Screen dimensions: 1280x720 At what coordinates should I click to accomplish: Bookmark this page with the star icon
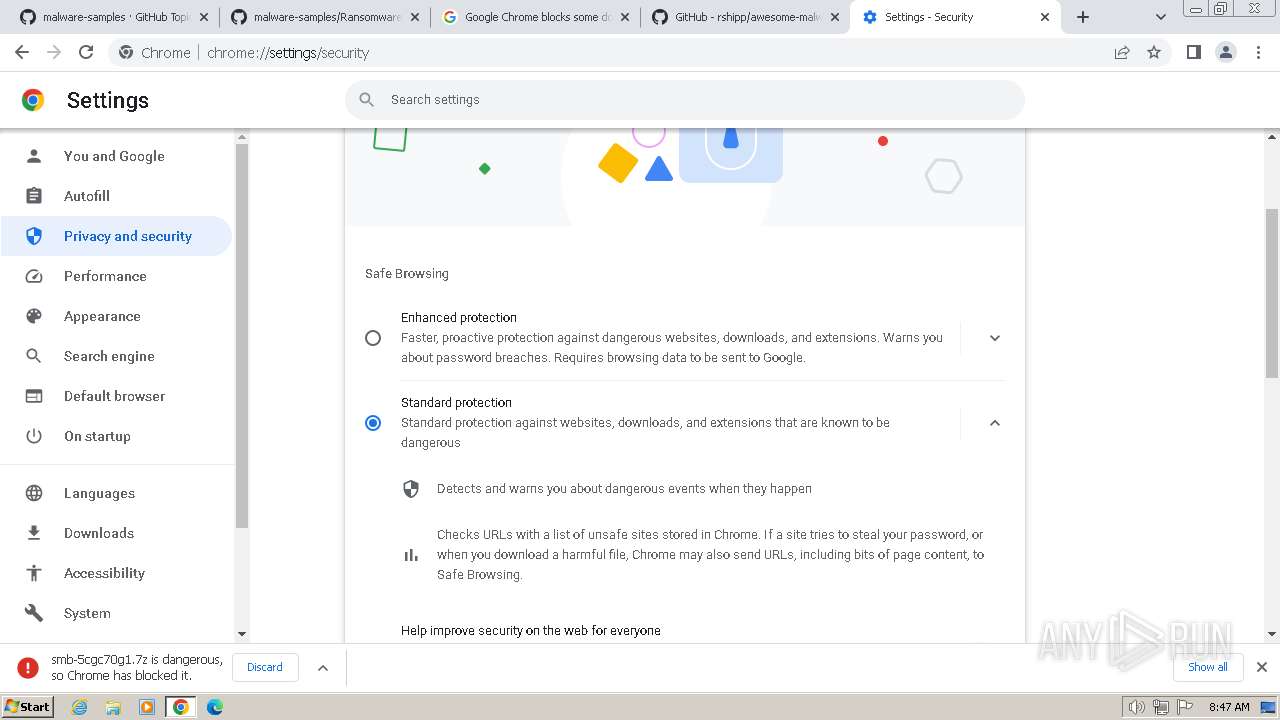tap(1154, 53)
